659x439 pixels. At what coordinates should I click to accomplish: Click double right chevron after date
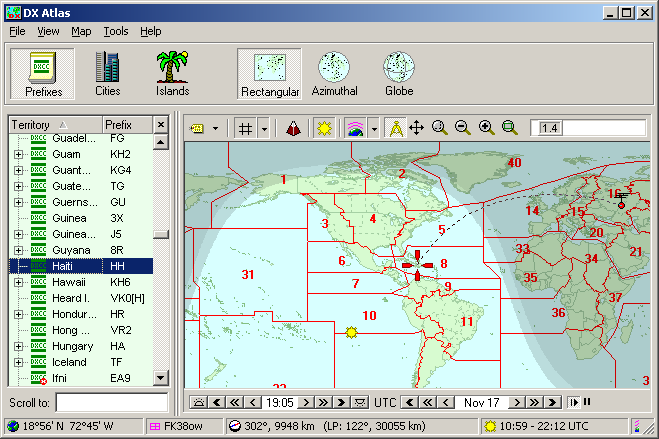(535, 402)
